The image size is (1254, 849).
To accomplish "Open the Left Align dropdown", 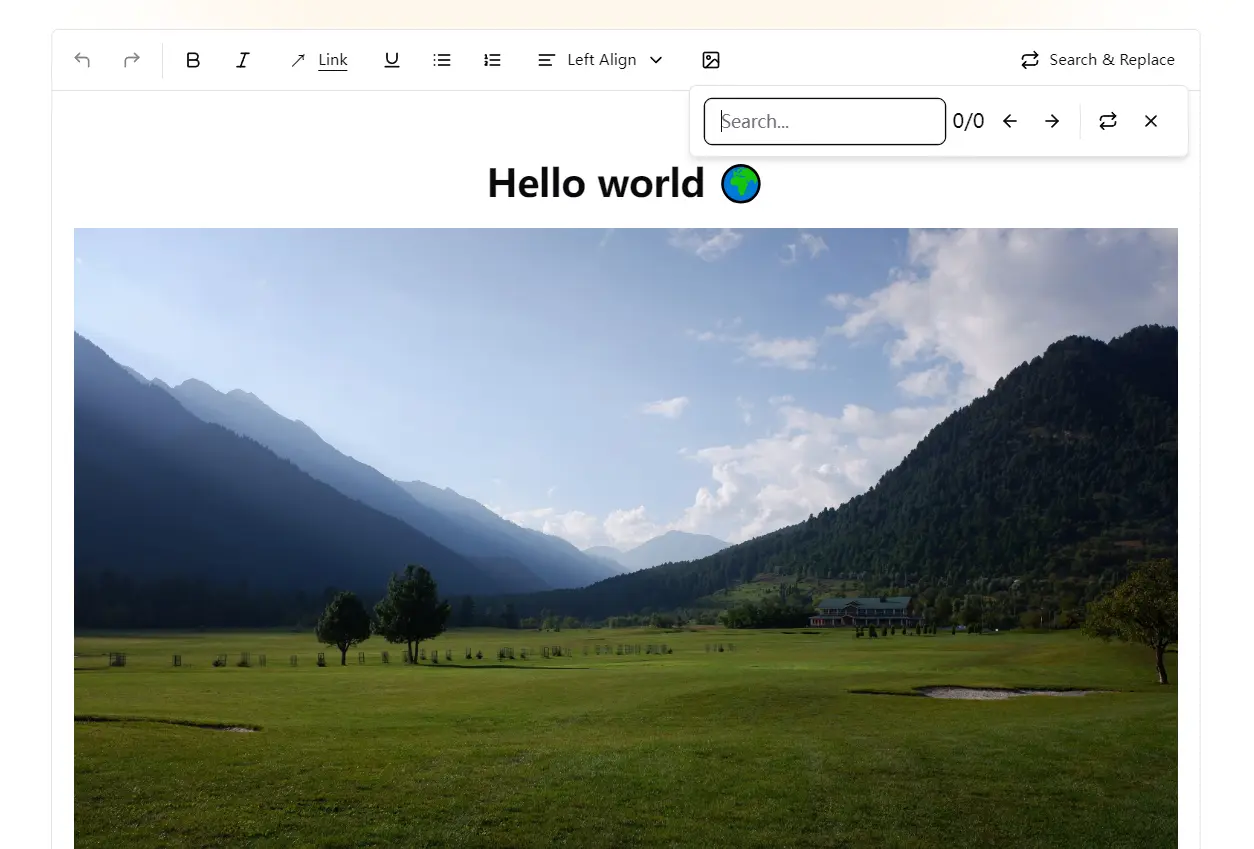I will click(x=600, y=60).
